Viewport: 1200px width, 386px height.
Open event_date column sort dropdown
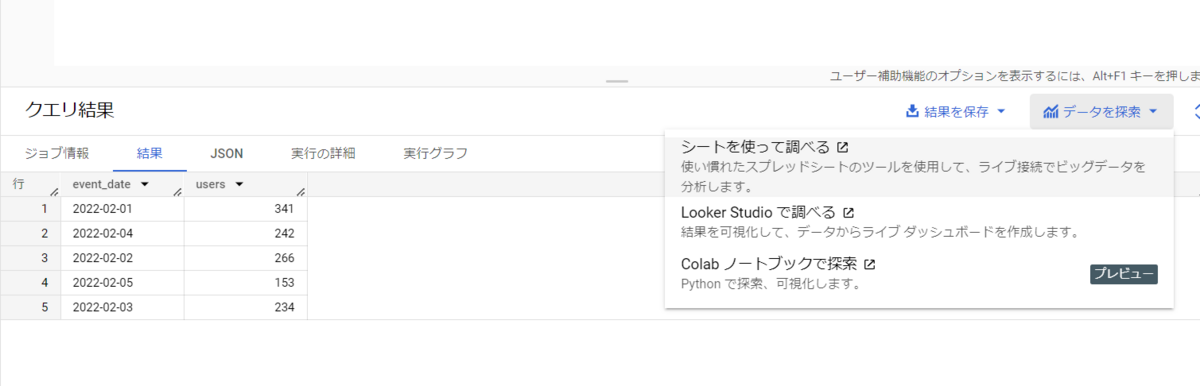click(145, 184)
